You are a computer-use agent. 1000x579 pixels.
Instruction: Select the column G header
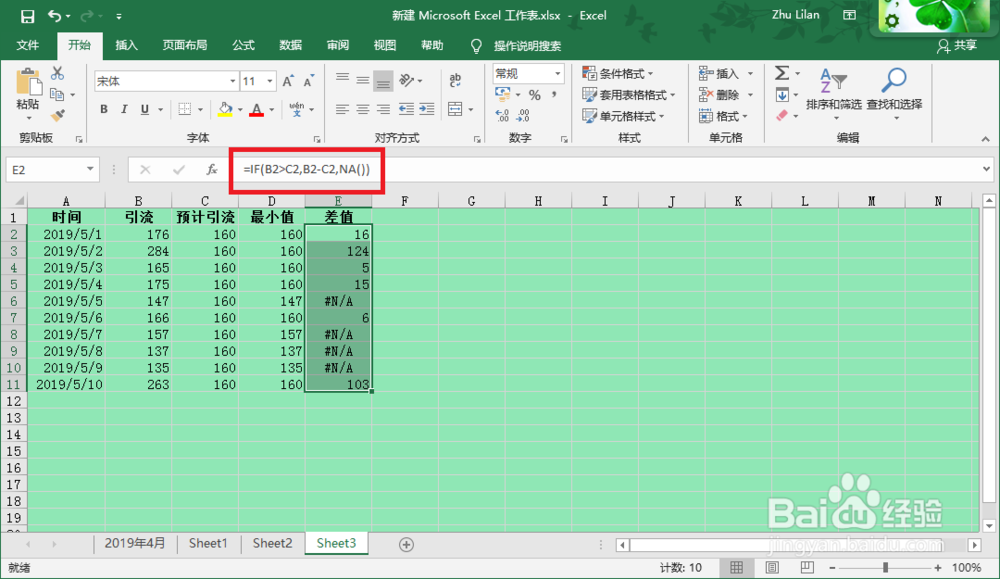tap(471, 202)
